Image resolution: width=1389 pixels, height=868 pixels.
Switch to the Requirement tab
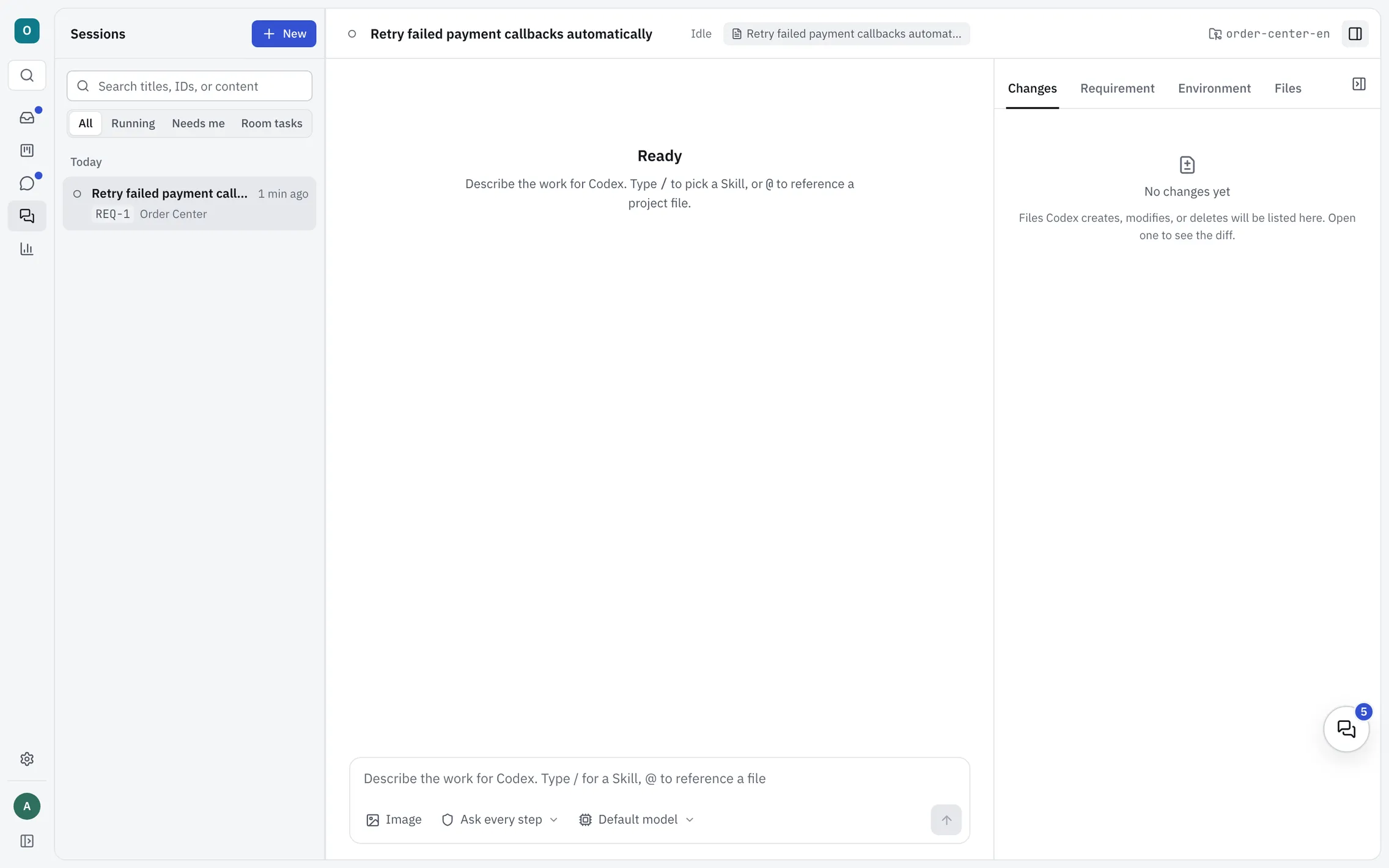click(x=1117, y=89)
